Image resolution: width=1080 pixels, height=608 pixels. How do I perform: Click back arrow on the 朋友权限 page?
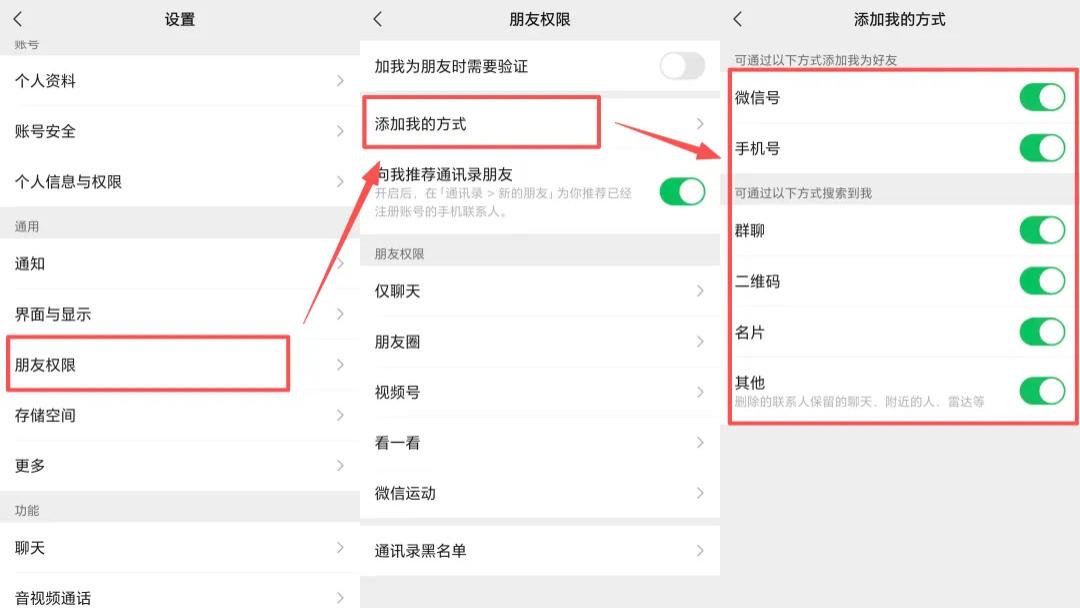(378, 18)
